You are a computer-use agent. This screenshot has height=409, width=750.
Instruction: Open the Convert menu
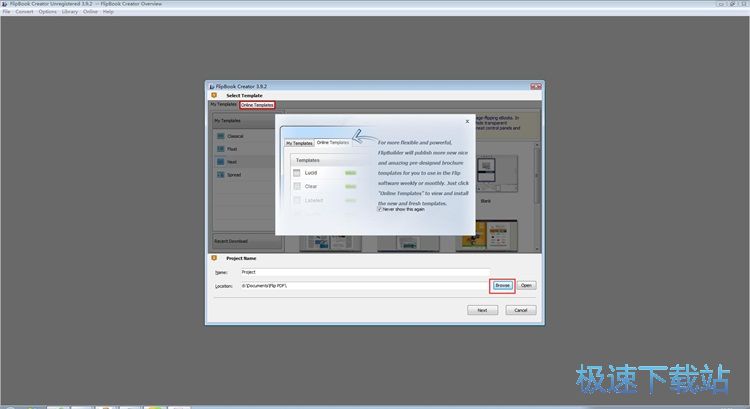pos(24,11)
